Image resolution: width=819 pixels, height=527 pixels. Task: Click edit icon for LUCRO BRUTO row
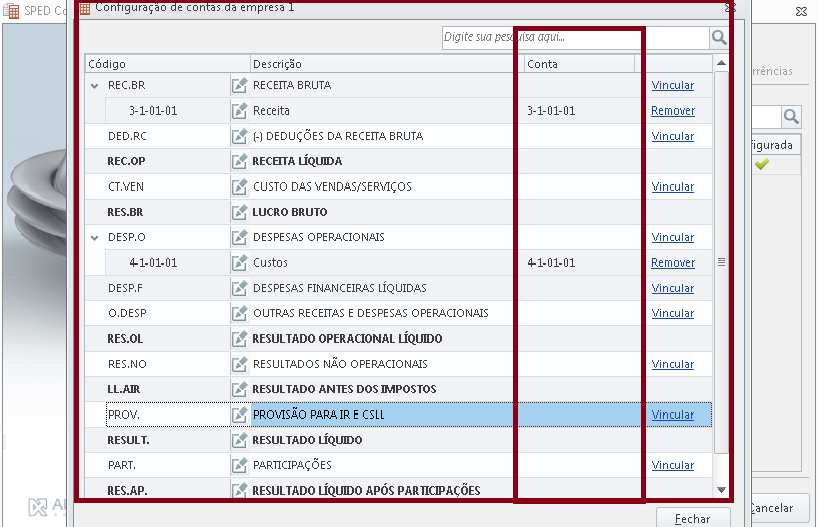pyautogui.click(x=239, y=212)
